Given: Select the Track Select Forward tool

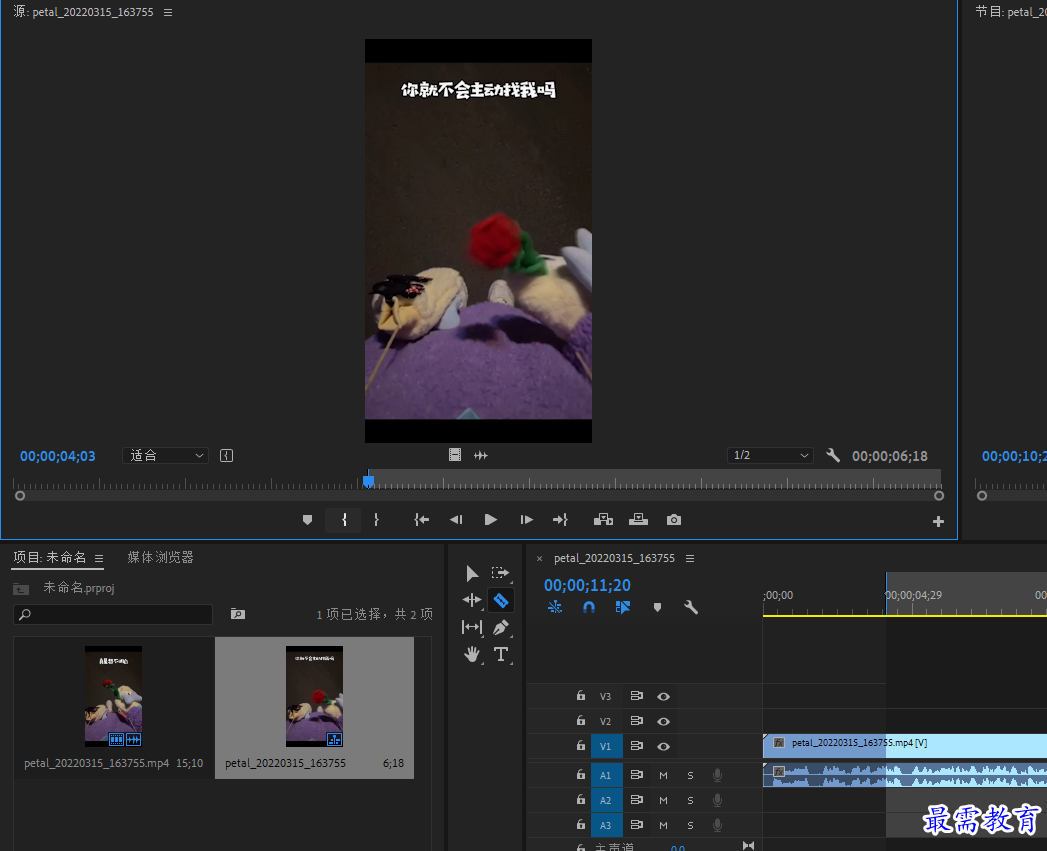Looking at the screenshot, I should coord(500,573).
